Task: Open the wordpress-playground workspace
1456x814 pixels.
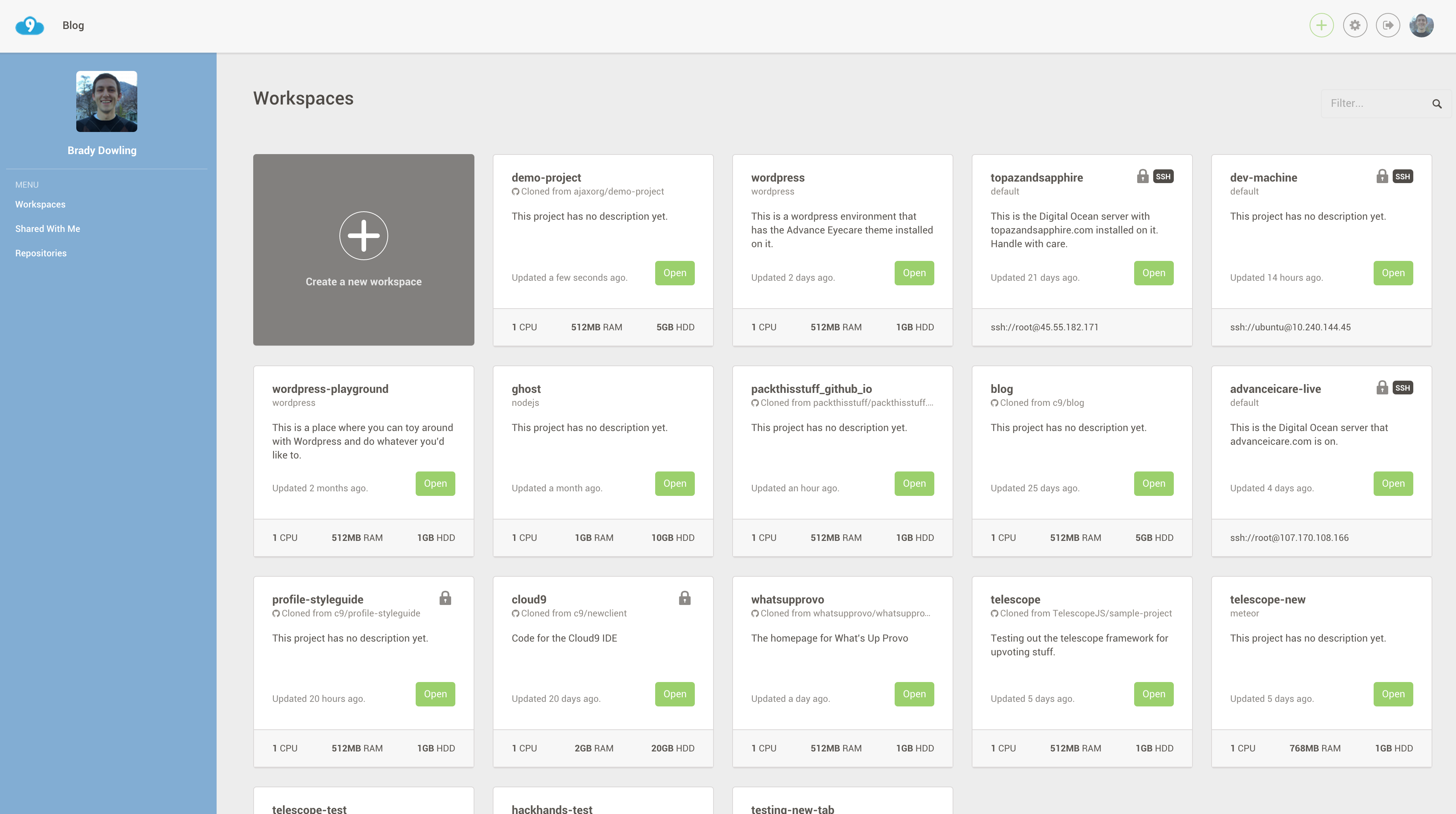Action: tap(435, 483)
